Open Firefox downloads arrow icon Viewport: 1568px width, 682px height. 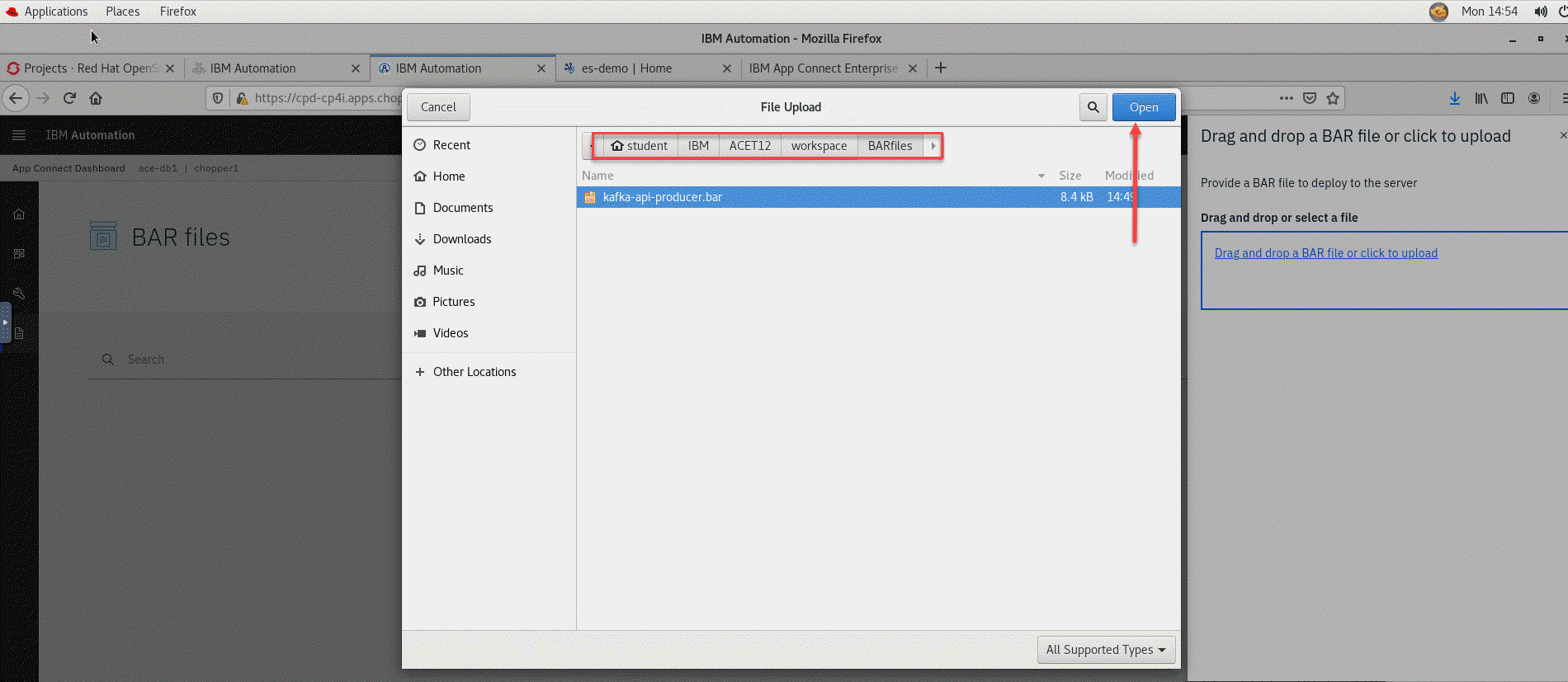coord(1454,98)
